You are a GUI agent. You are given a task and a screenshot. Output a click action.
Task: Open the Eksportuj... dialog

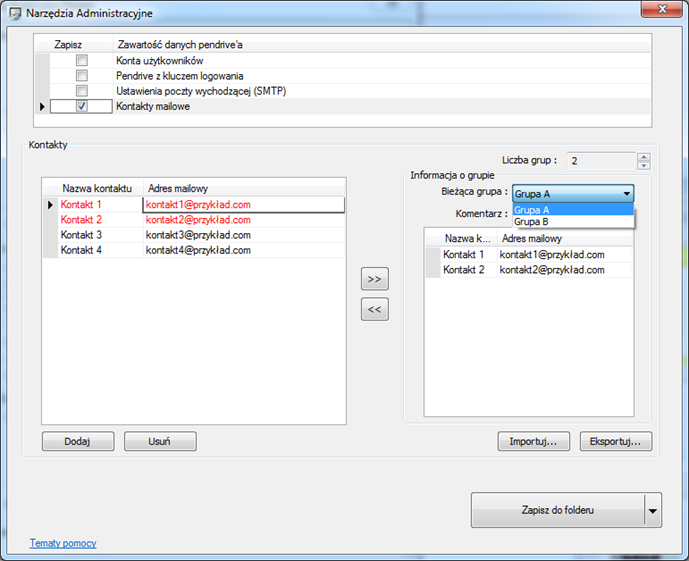click(616, 442)
